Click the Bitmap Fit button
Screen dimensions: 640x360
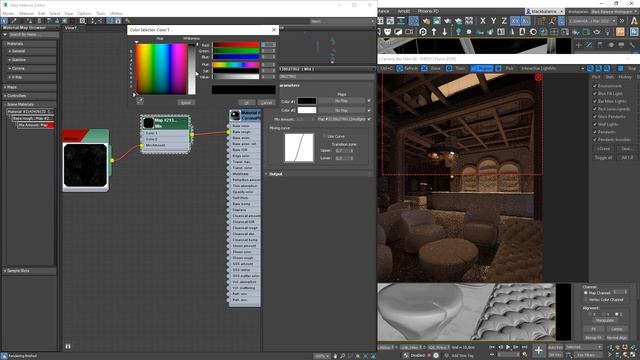[x=593, y=338]
